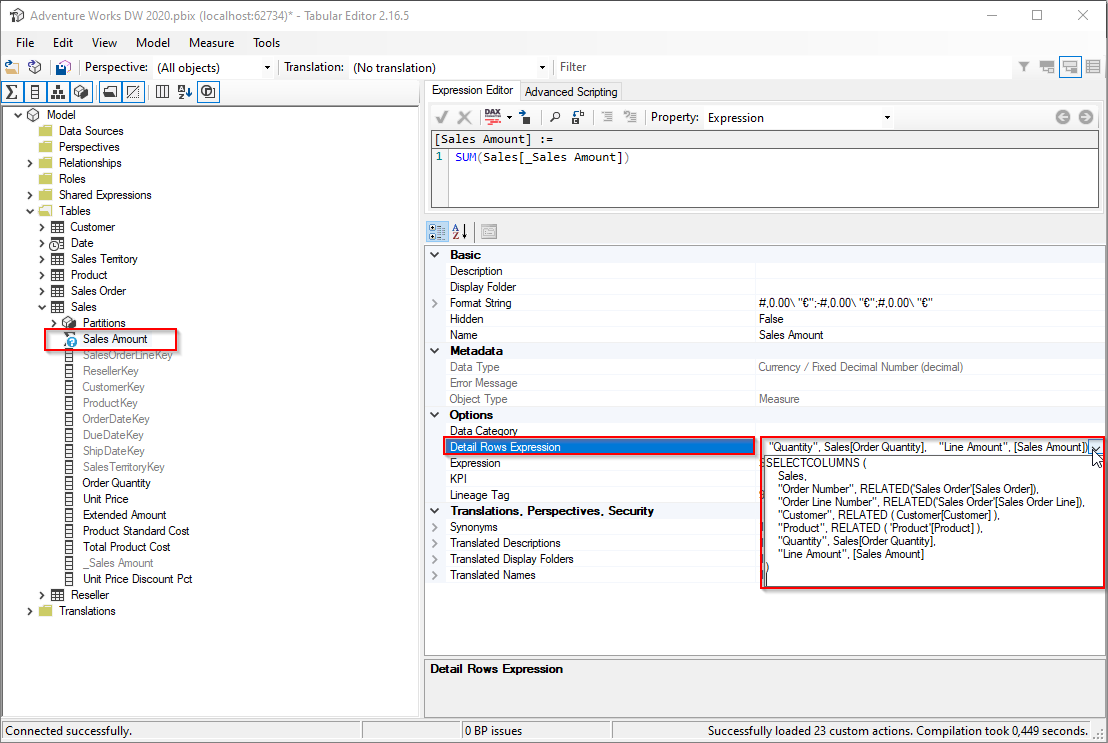Click the connect to database icon
Viewport: 1108px width, 743px height.
click(35, 67)
